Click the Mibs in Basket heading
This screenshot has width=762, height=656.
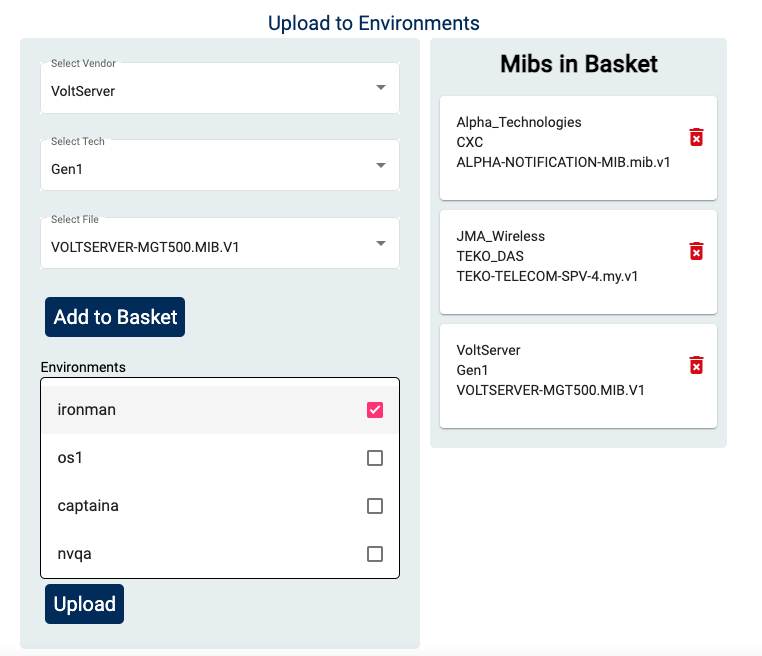coord(579,64)
